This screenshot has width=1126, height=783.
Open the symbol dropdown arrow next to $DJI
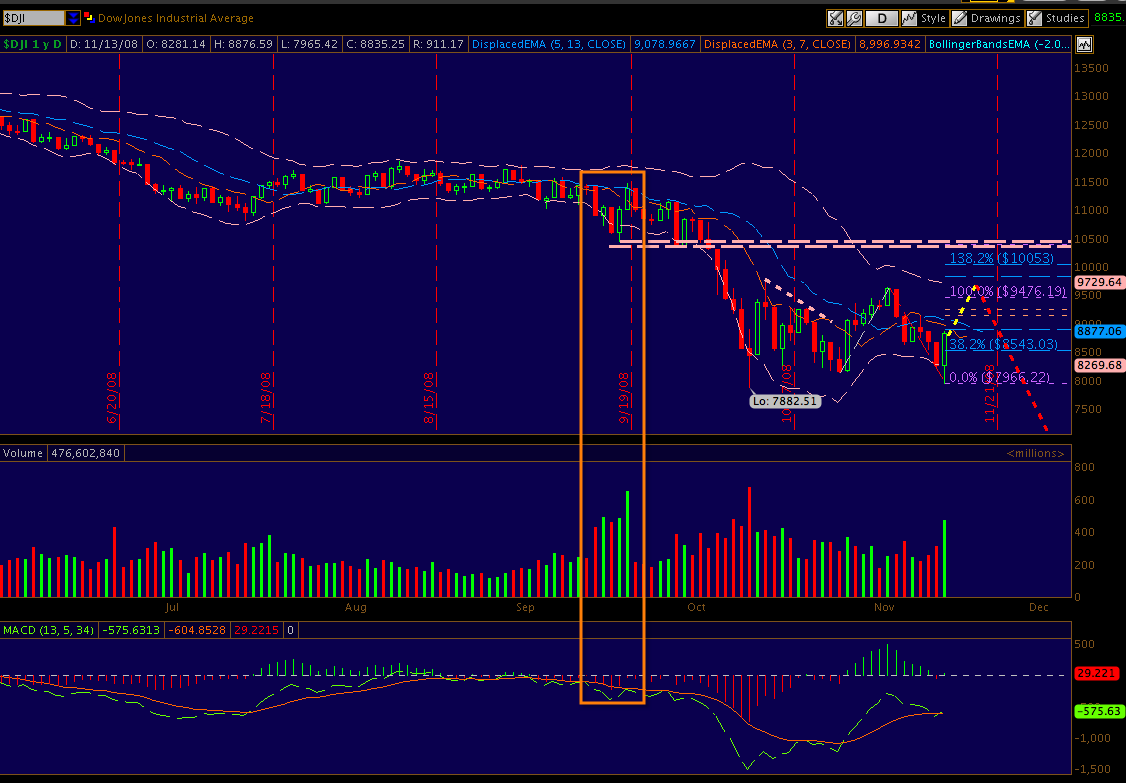(73, 18)
